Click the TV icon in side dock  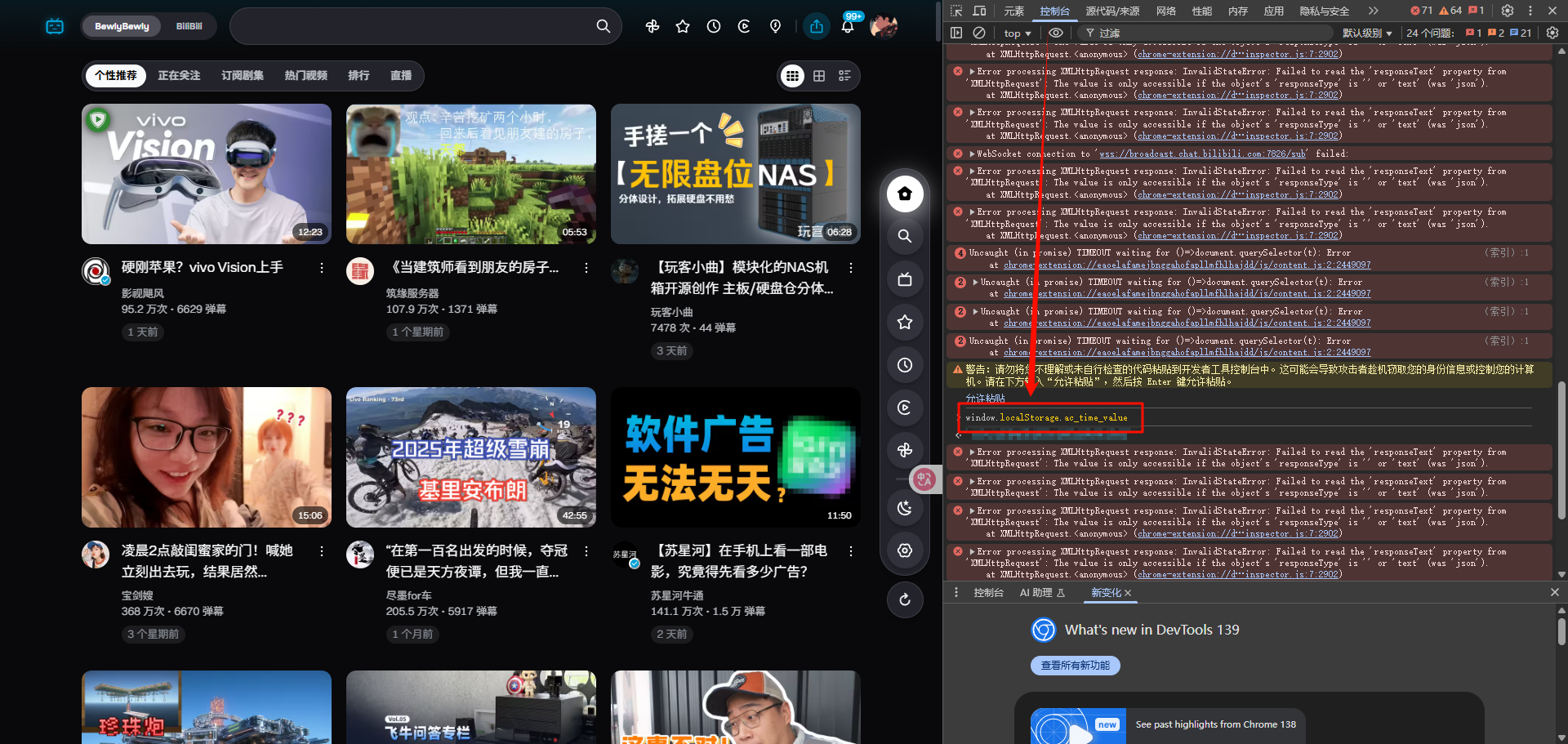click(905, 279)
